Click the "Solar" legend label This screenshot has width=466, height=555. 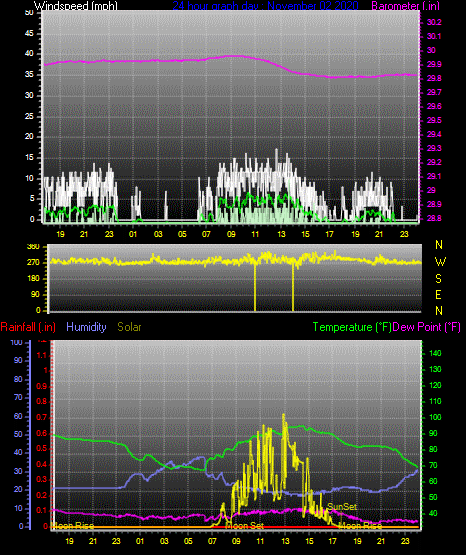pyautogui.click(x=129, y=327)
